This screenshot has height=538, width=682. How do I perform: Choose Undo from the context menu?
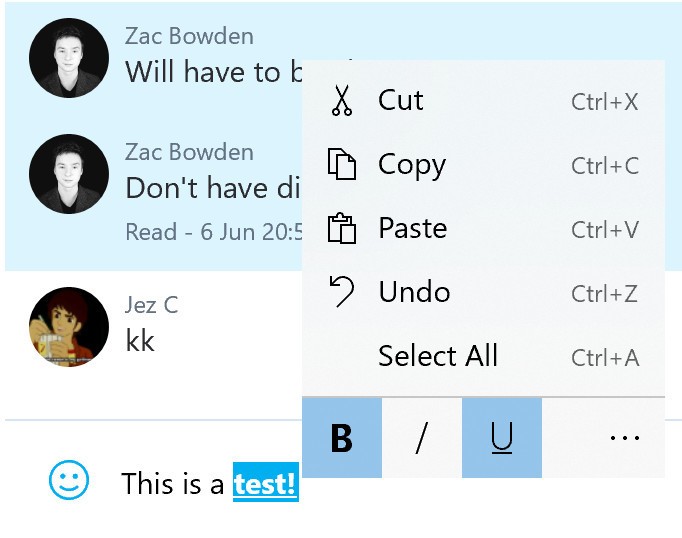(x=483, y=292)
